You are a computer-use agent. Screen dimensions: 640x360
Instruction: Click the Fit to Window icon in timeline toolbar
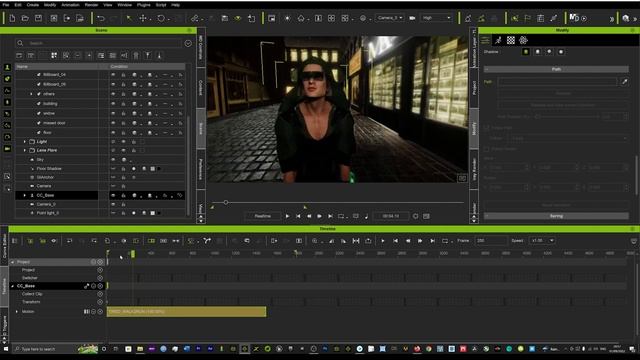[x=356, y=241]
